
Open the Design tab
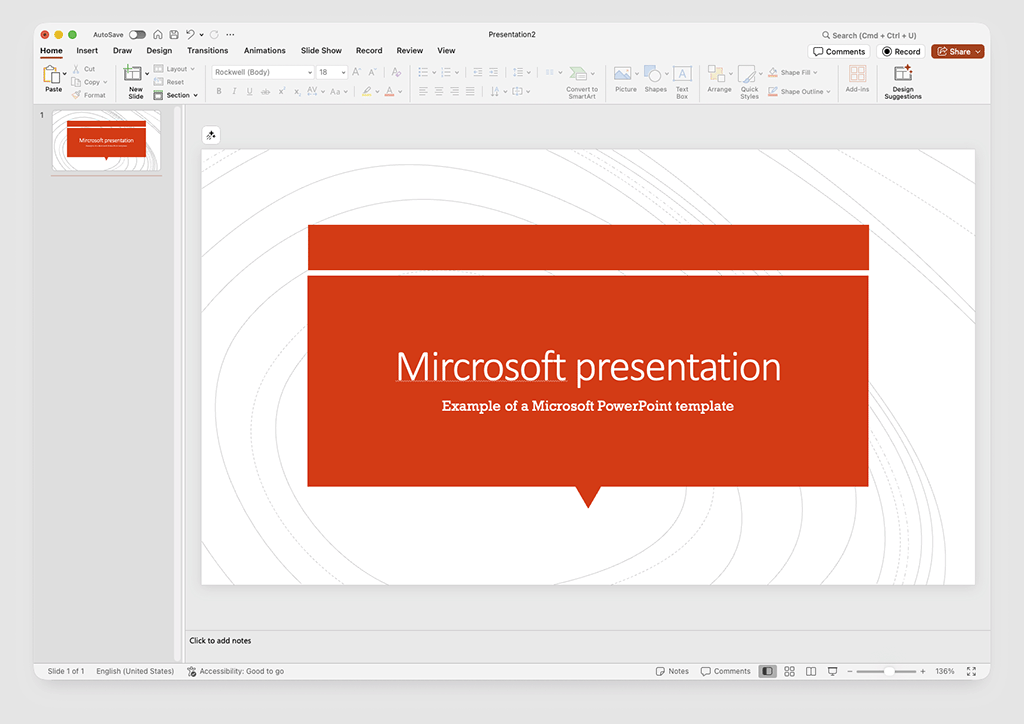[x=159, y=50]
